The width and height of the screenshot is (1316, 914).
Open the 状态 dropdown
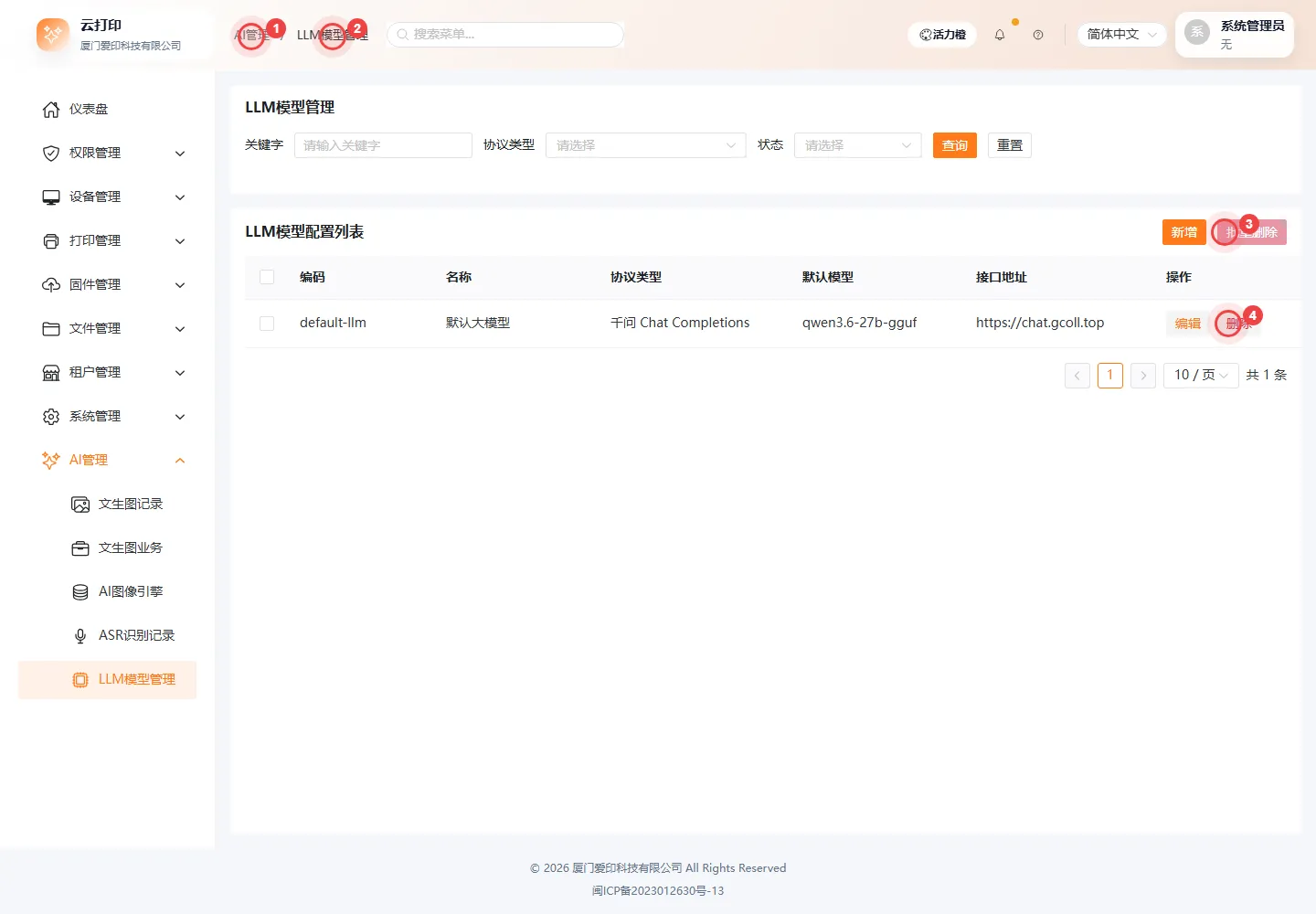857,145
